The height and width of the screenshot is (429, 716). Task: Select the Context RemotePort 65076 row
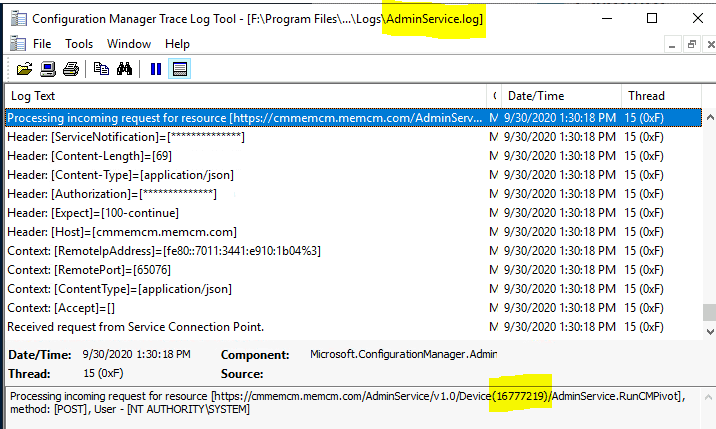(x=353, y=270)
